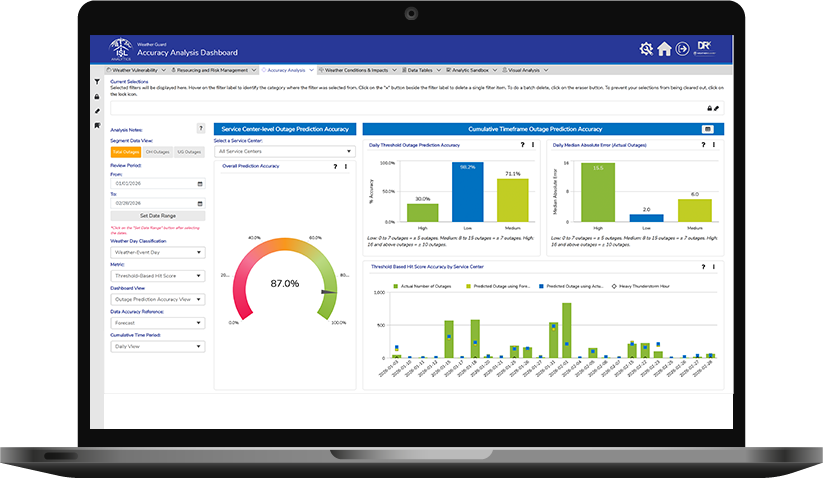823x478 pixels.
Task: Open the filter funnel icon in sidebar
Action: click(97, 82)
